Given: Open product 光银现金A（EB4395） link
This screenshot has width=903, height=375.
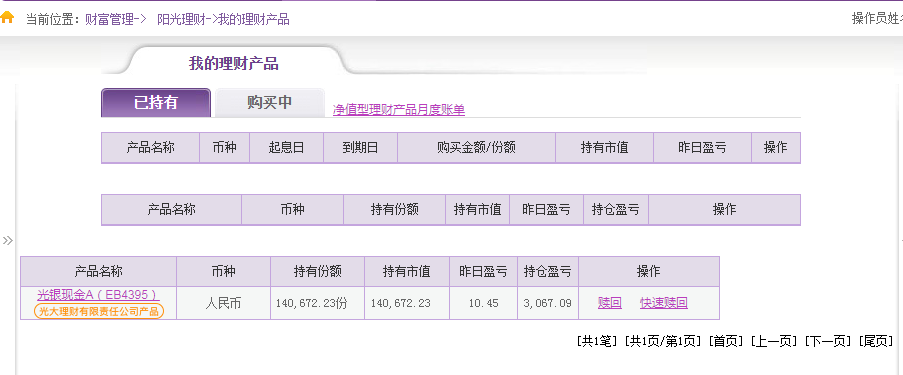Looking at the screenshot, I should pos(98,294).
